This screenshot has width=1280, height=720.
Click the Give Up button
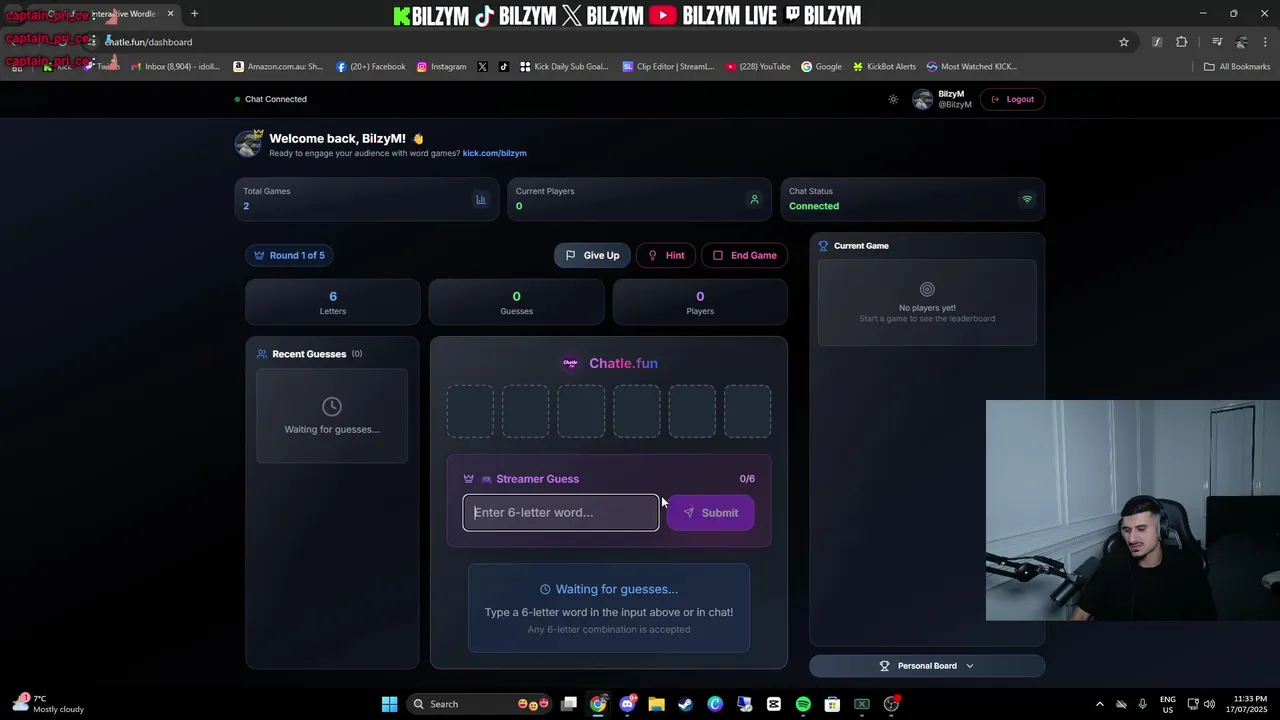click(x=592, y=255)
